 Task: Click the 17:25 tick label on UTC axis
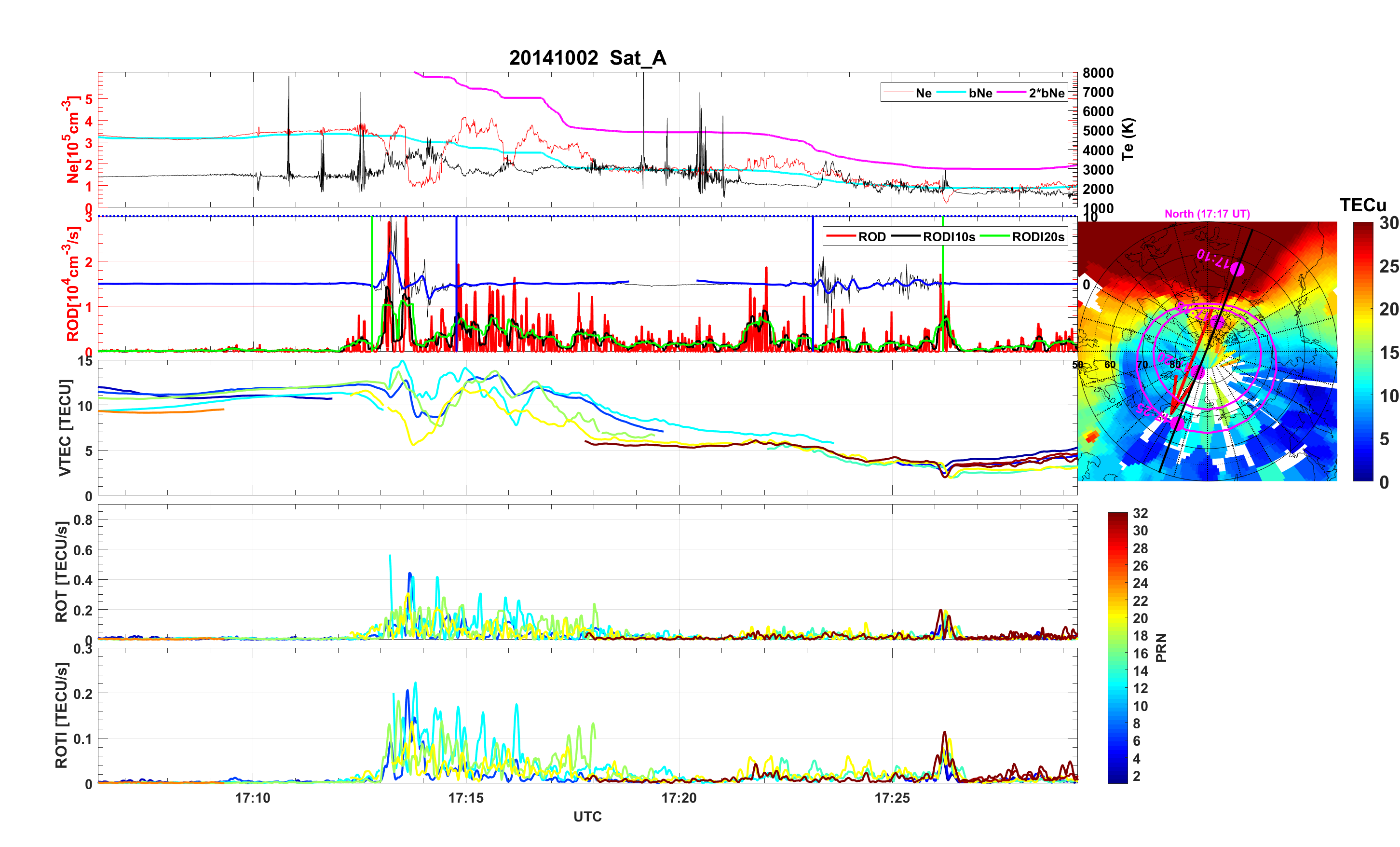[x=892, y=798]
